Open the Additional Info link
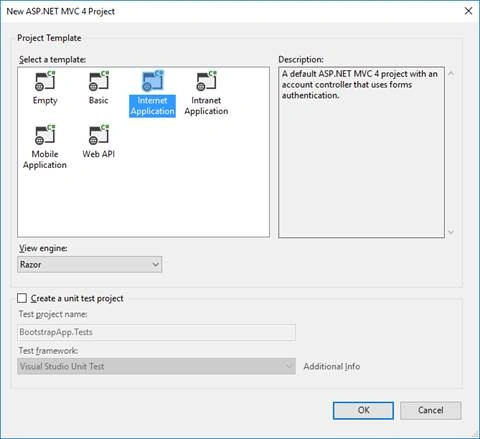Image resolution: width=480 pixels, height=439 pixels. pos(332,366)
